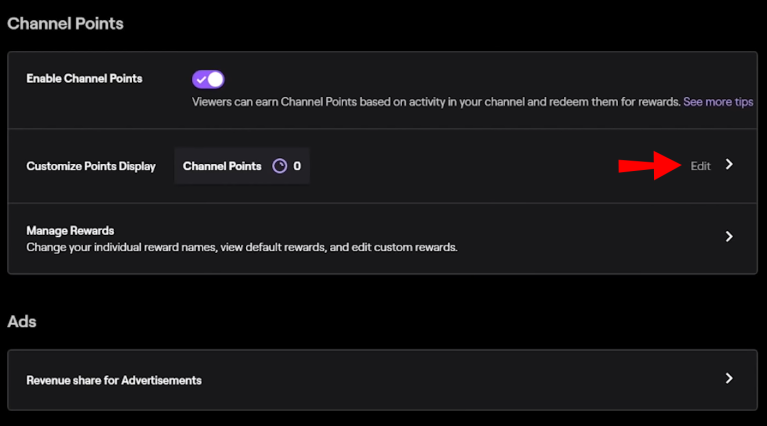Click the red arrow pointing at Edit
This screenshot has width=767, height=426.
tap(650, 166)
